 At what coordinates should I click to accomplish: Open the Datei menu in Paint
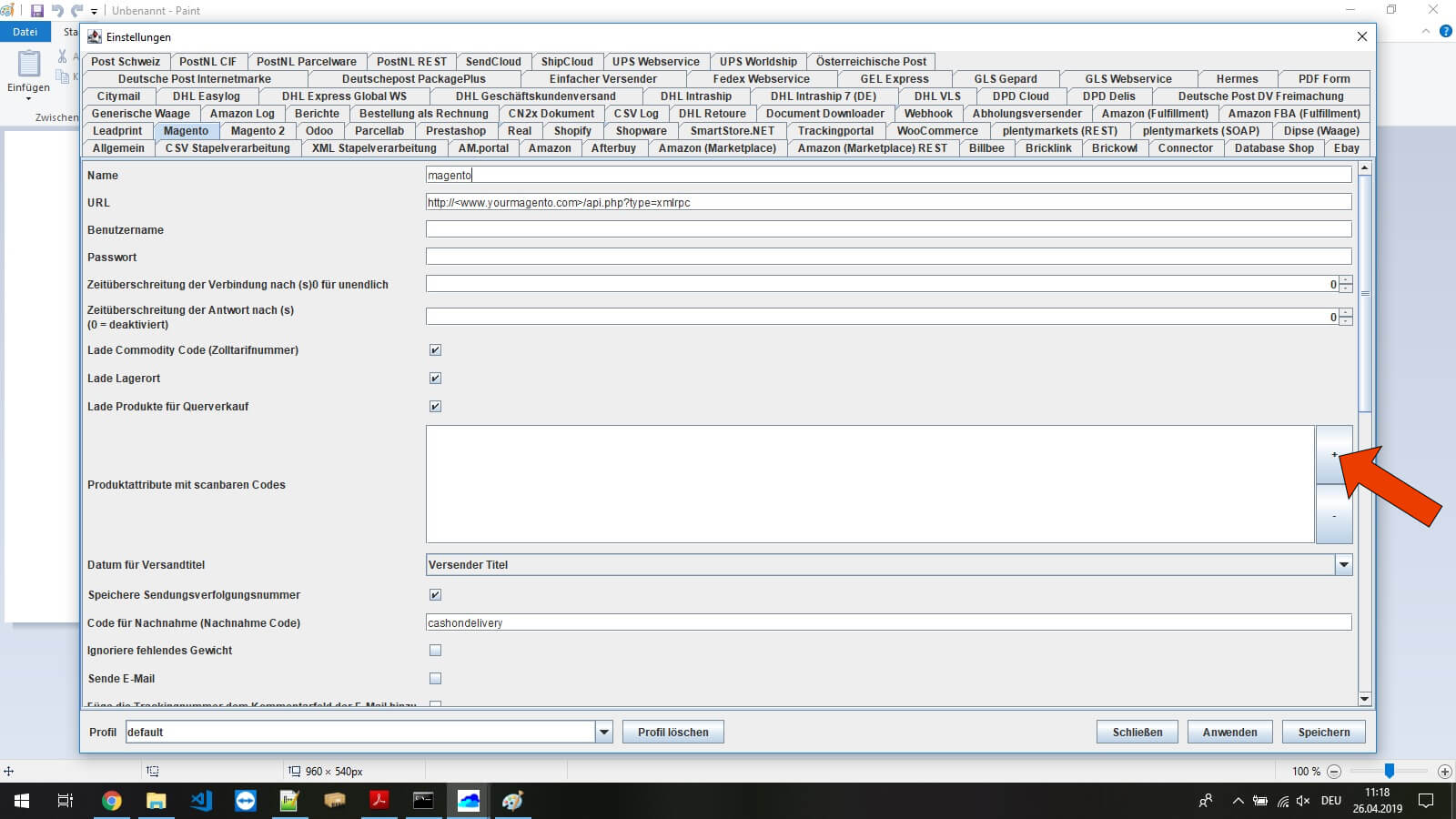[x=25, y=32]
